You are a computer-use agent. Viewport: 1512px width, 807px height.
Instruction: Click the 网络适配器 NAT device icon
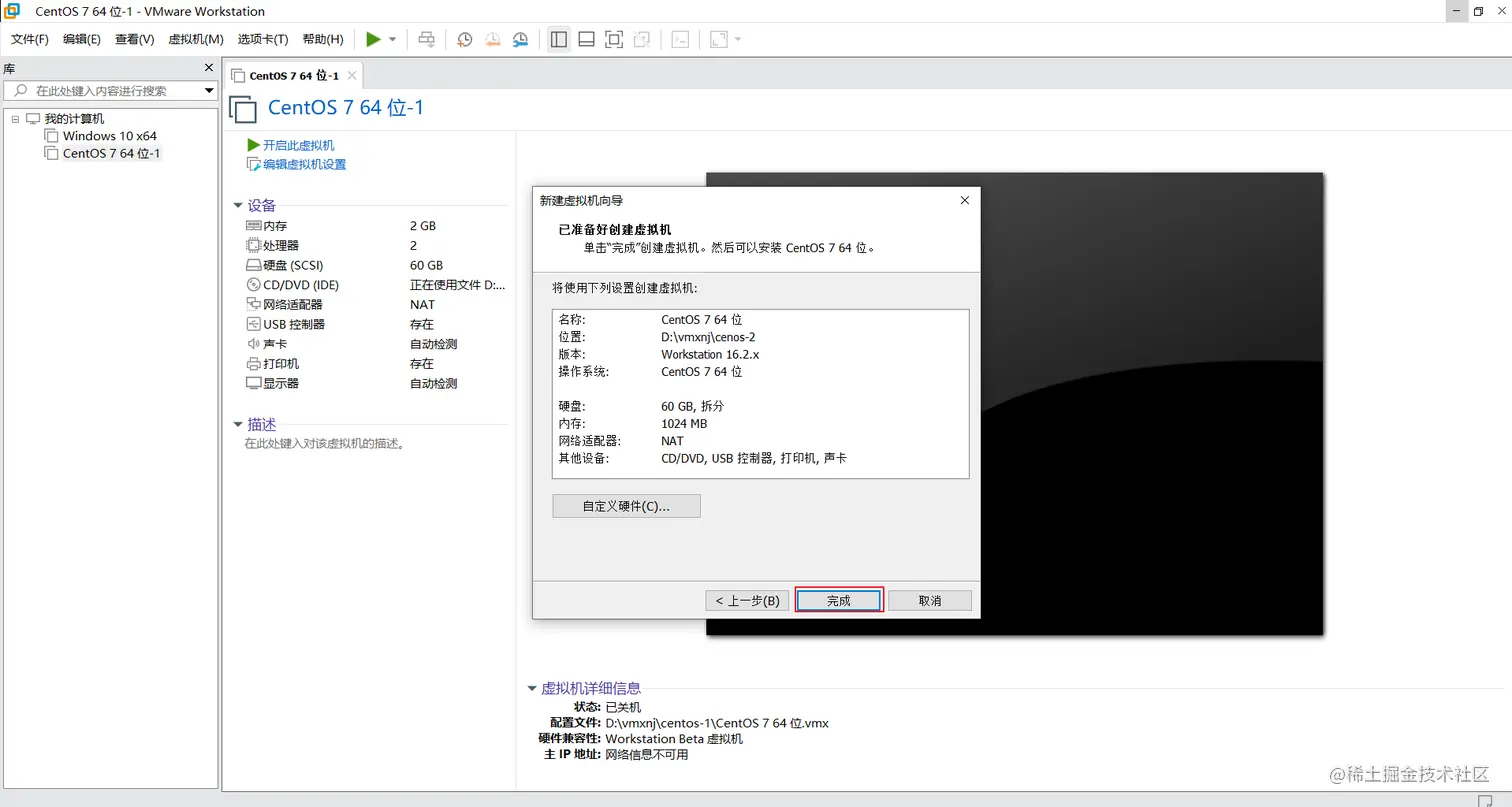[x=253, y=304]
